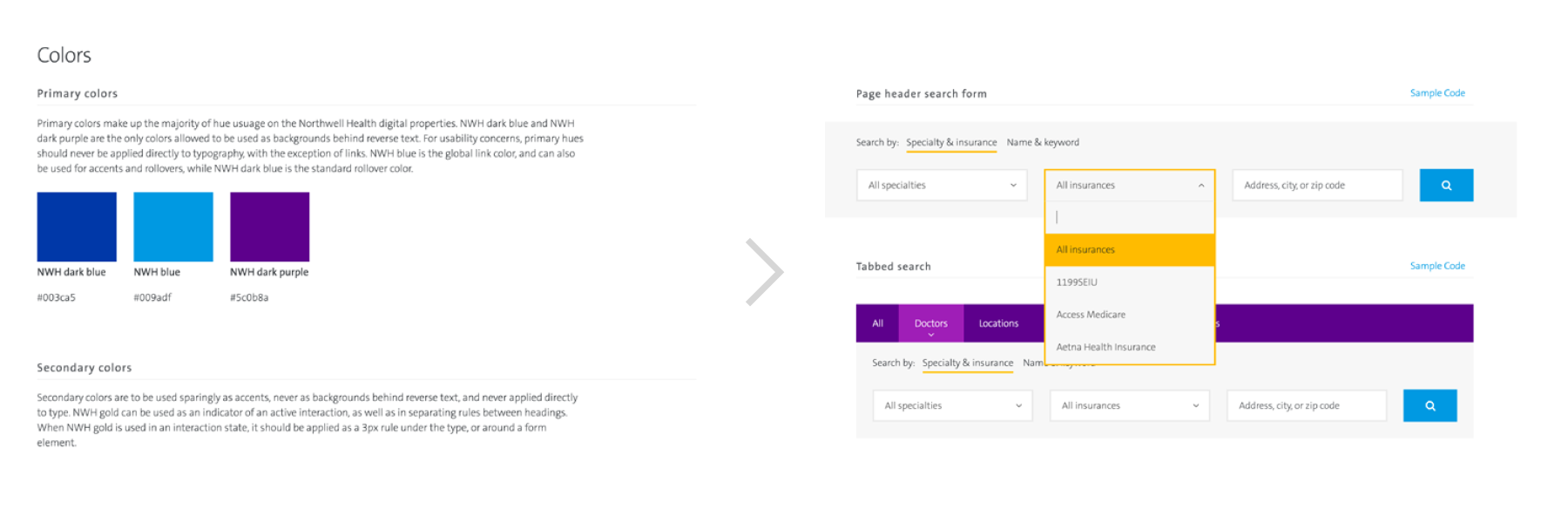1568x523 pixels.
Task: Open All specialties dropdown in tabbed search
Action: 953,405
